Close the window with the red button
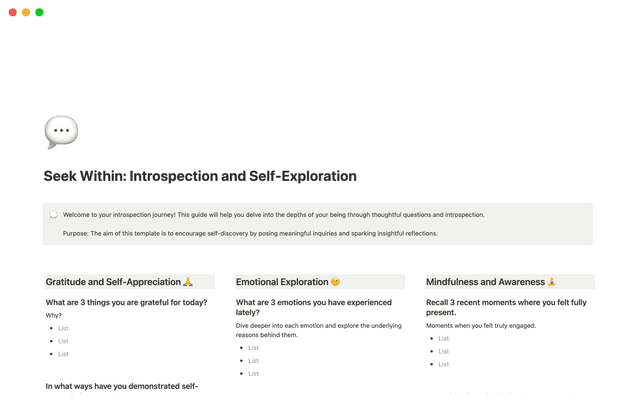Image resolution: width=640 pixels, height=400 pixels. pyautogui.click(x=13, y=12)
